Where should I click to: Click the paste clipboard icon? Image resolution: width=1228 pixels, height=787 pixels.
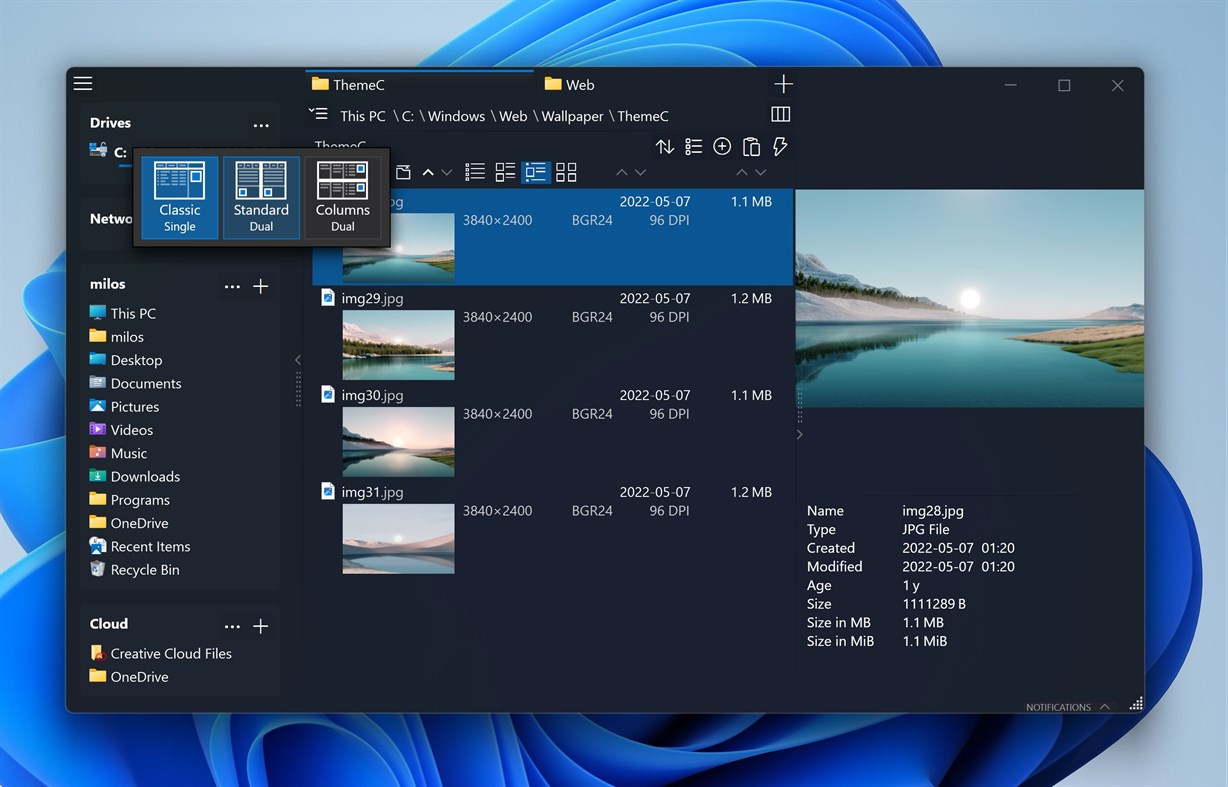tap(751, 147)
